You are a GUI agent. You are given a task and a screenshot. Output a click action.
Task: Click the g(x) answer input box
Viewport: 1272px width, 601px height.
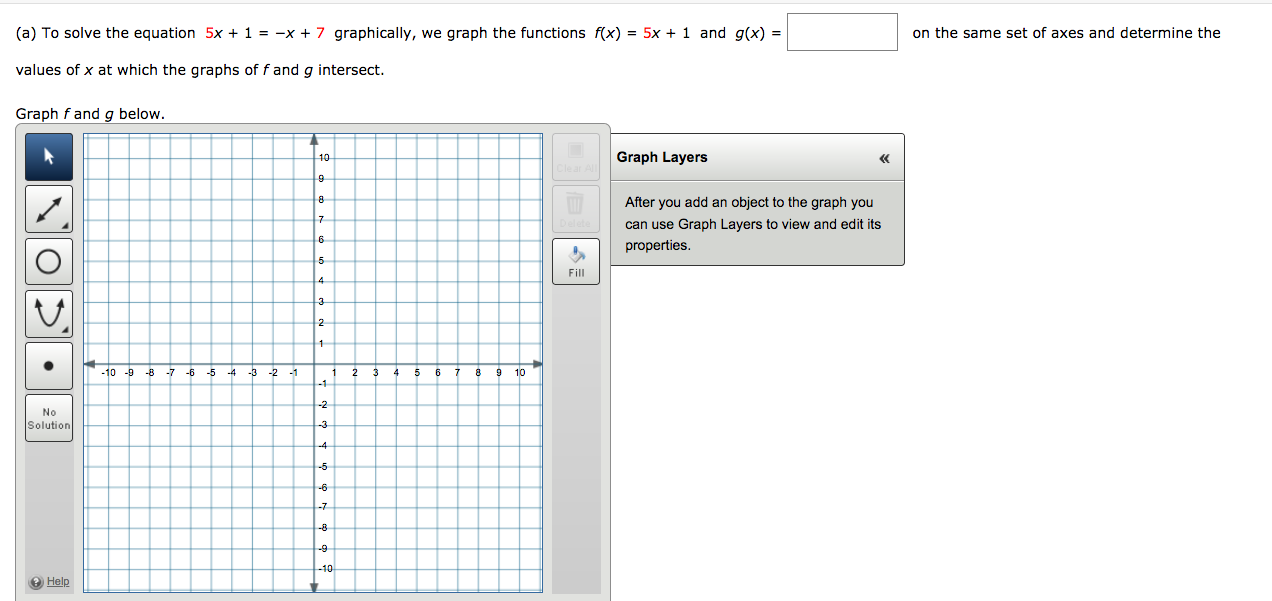click(x=842, y=32)
